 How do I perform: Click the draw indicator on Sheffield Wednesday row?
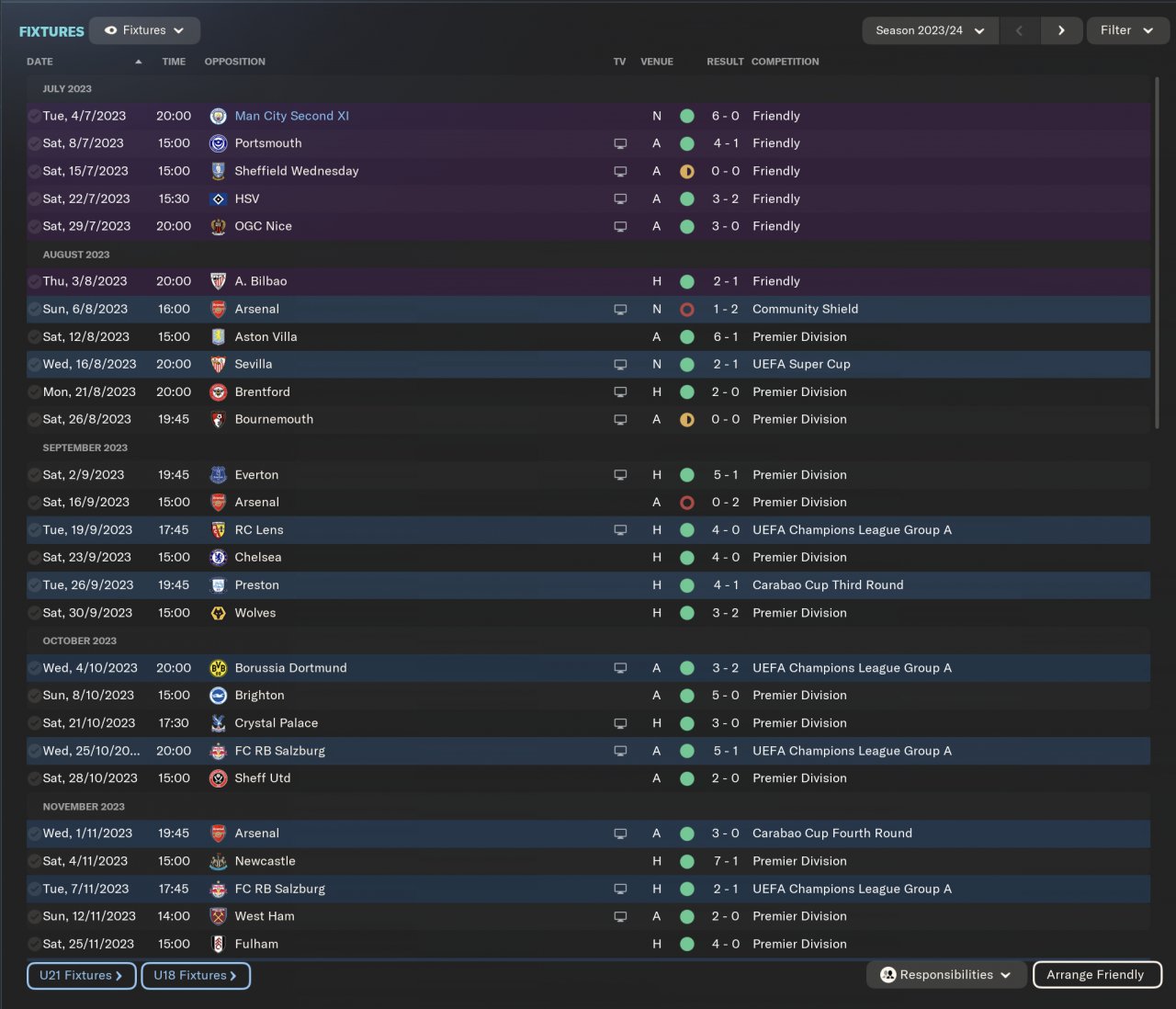coord(686,171)
